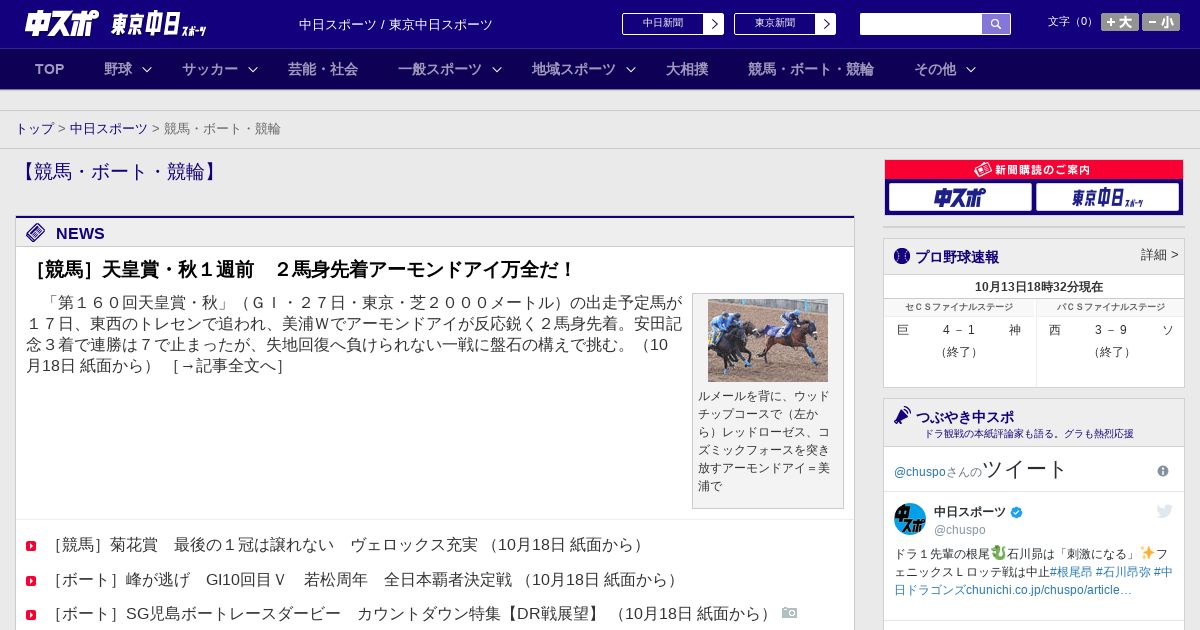
Task: Go to トップ breadcrumb link
Action: (x=35, y=129)
